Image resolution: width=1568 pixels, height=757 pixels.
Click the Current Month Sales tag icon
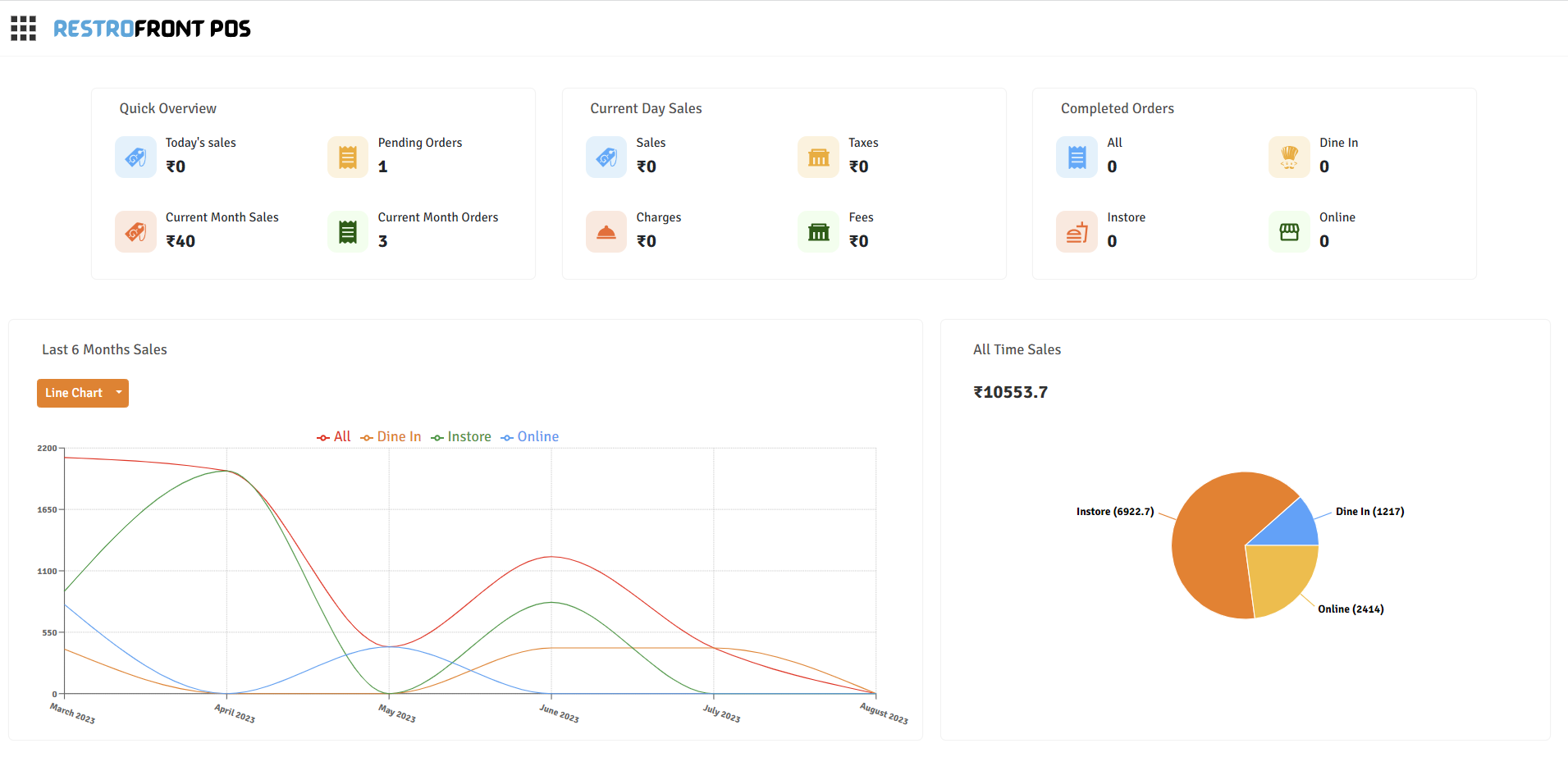[x=135, y=232]
